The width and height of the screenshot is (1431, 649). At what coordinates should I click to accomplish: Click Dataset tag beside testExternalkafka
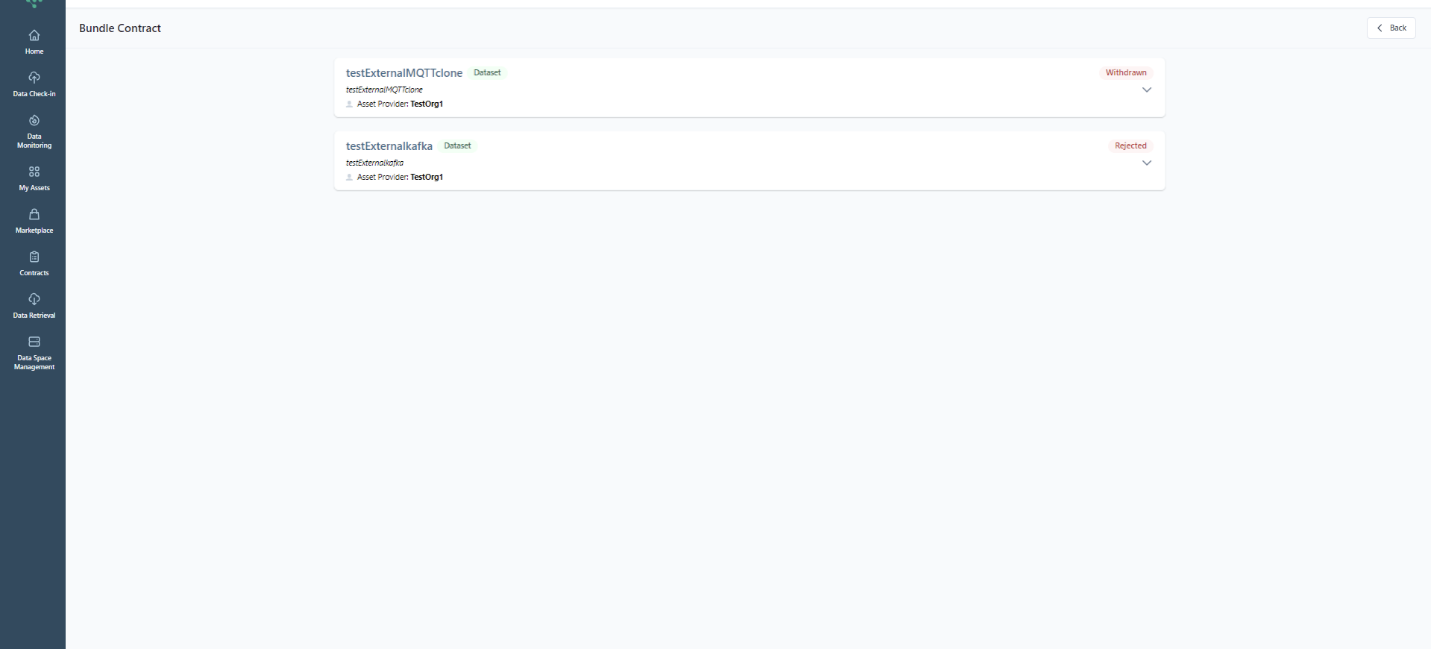tap(457, 146)
